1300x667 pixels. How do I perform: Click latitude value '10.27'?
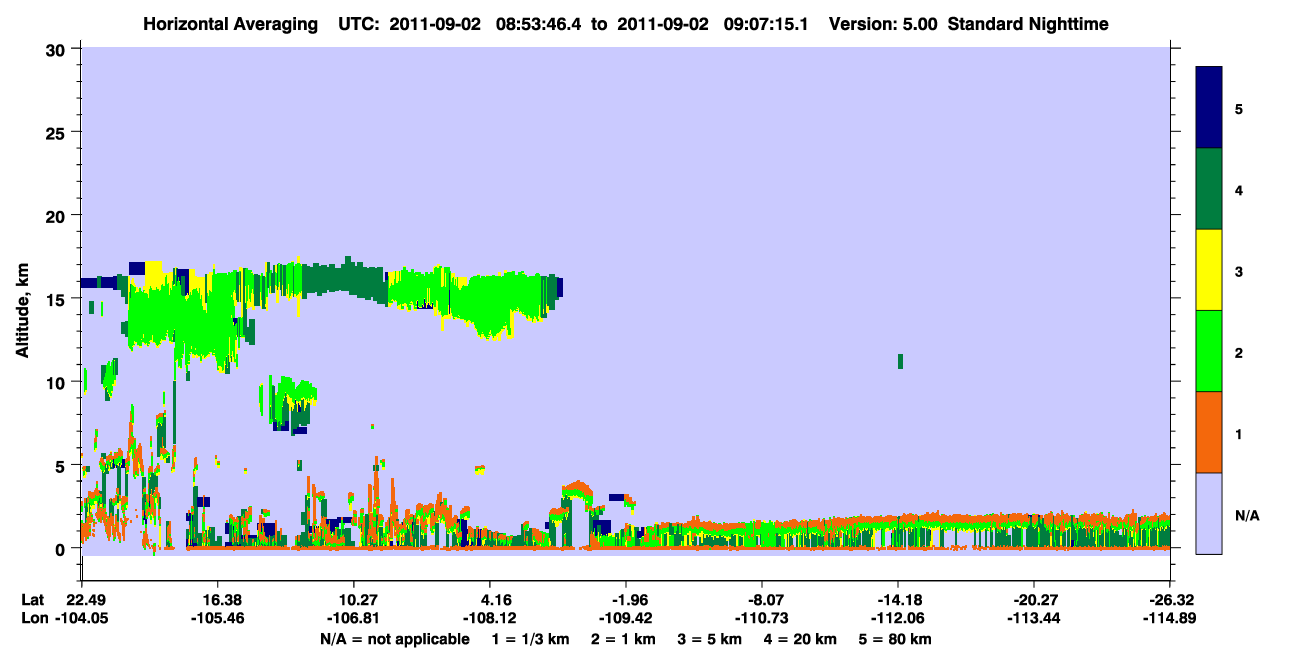pyautogui.click(x=354, y=600)
